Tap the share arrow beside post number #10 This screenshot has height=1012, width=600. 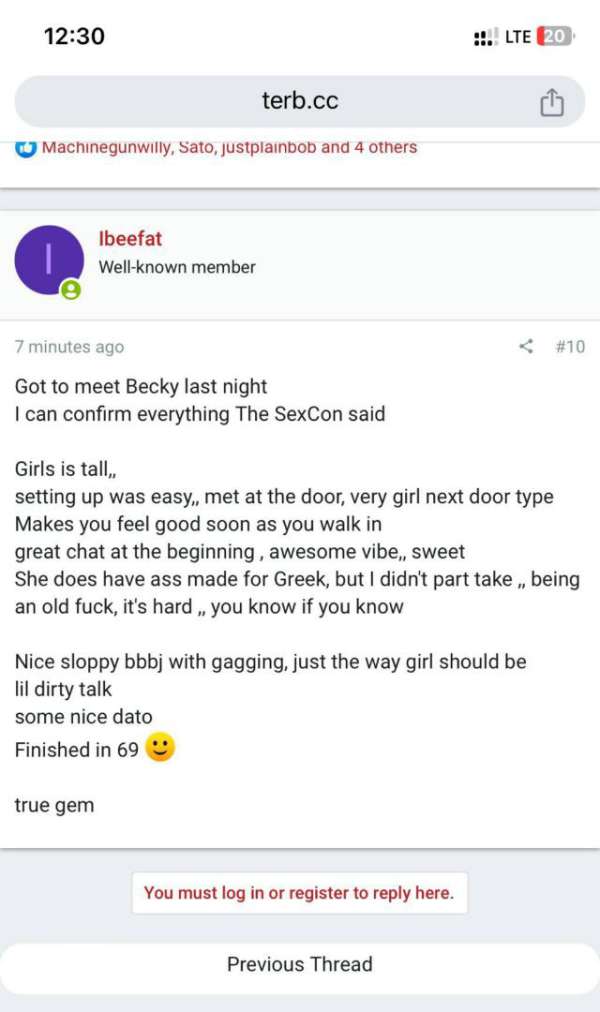[x=525, y=346]
